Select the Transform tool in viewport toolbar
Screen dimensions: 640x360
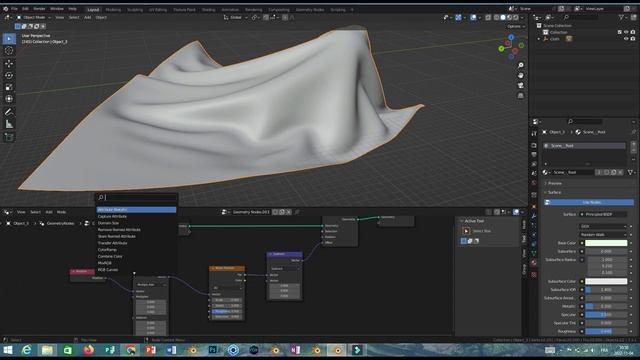pyautogui.click(x=9, y=99)
